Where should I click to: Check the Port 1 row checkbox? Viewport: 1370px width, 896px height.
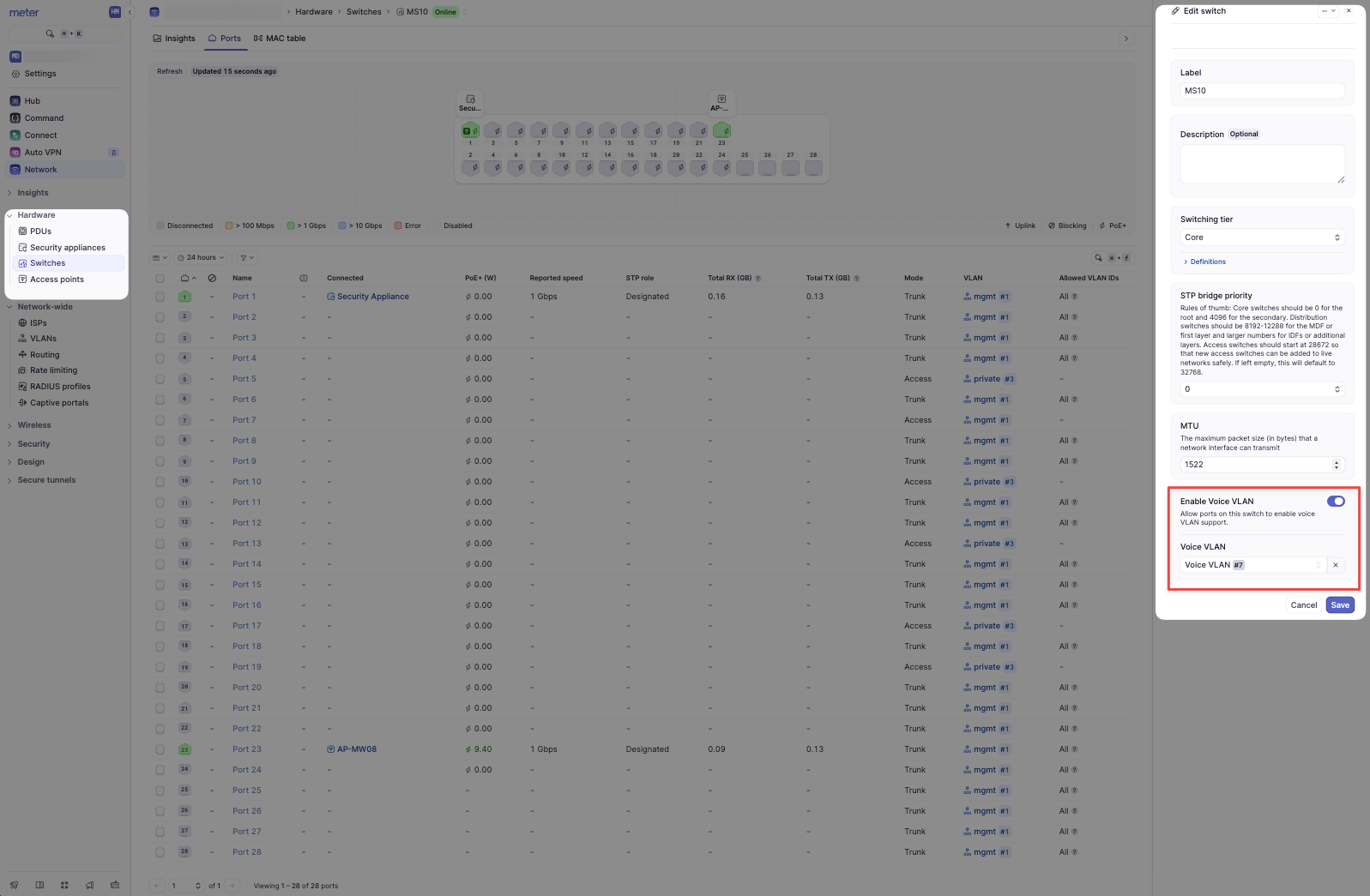(160, 297)
